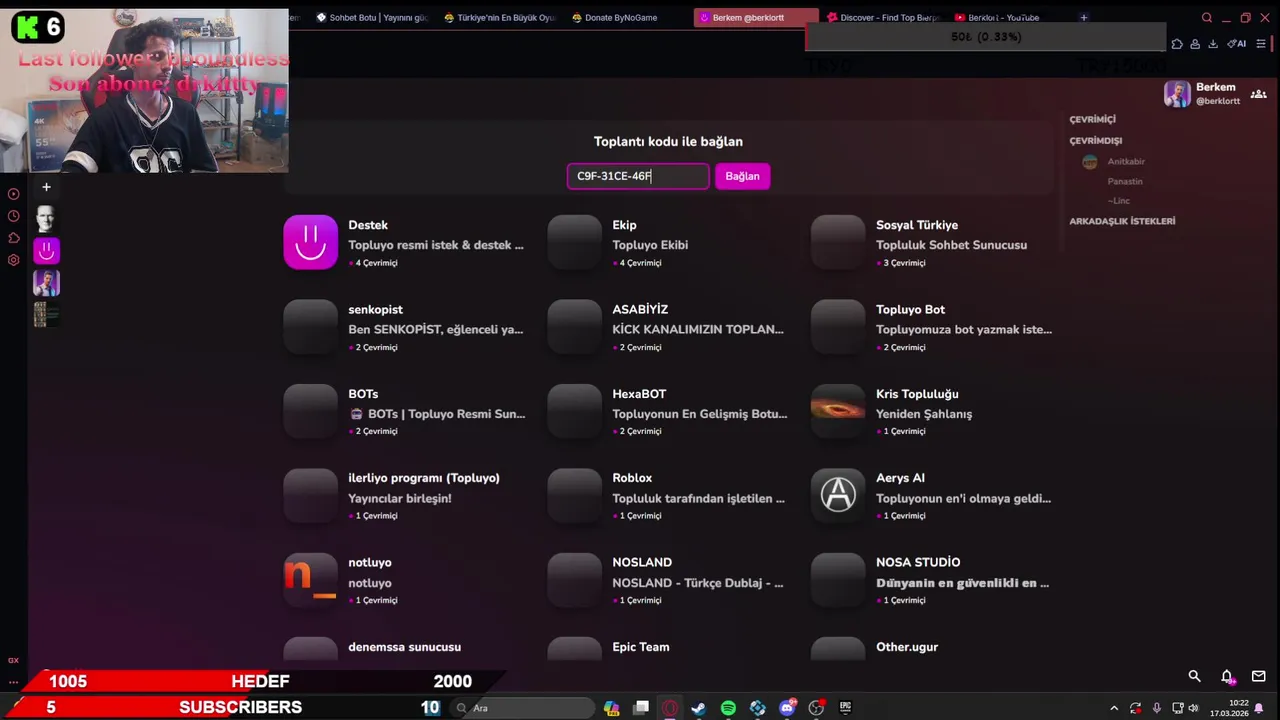Open the bottom grid-pattern server in sidebar
The height and width of the screenshot is (720, 1280).
coord(46,314)
